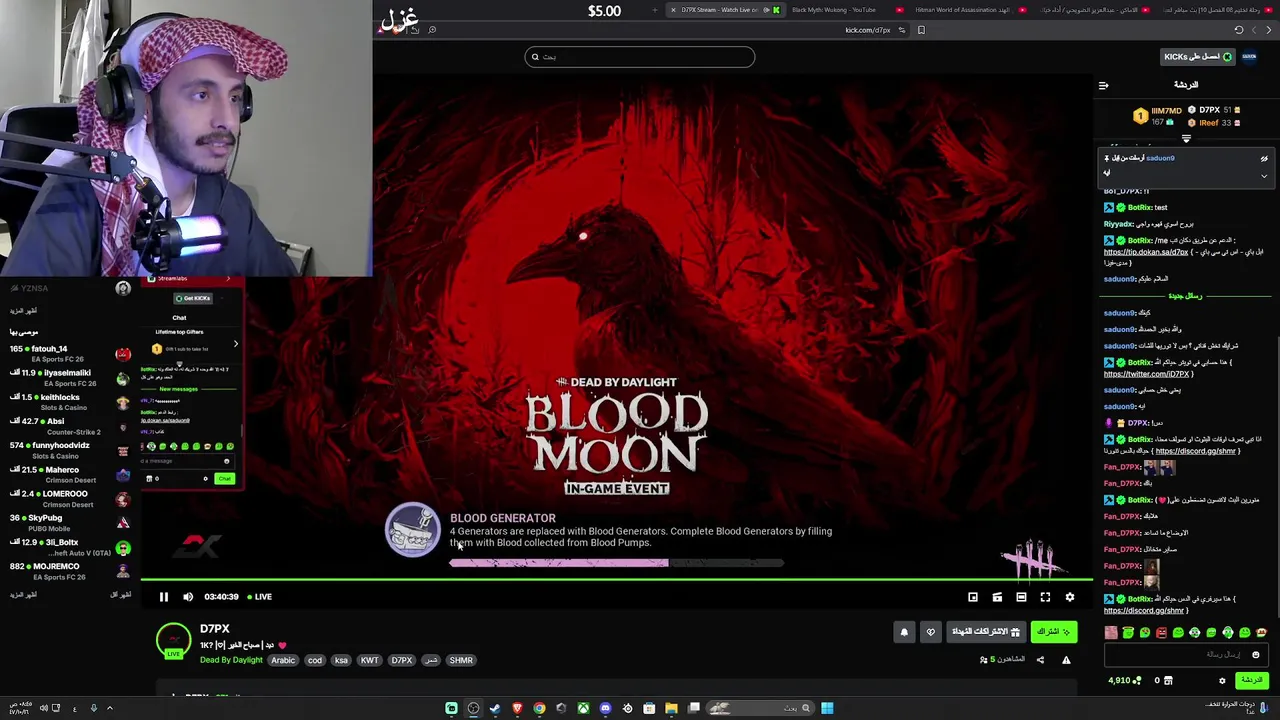This screenshot has width=1280, height=720.
Task: Open LOMEROOO channel in sidebar
Action: click(70, 499)
